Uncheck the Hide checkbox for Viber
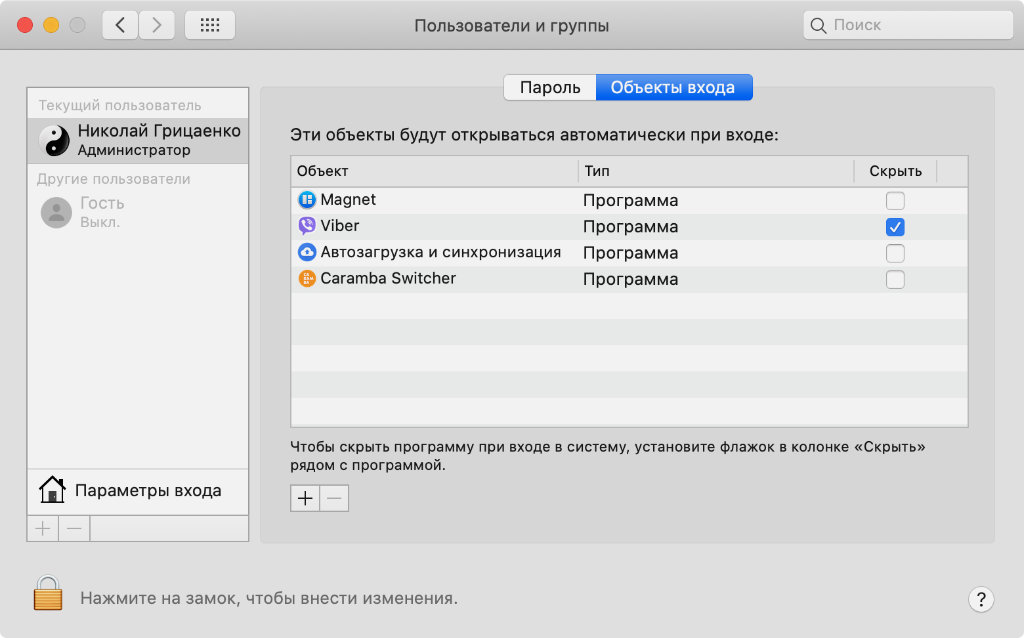Image resolution: width=1024 pixels, height=638 pixels. pyautogui.click(x=895, y=227)
